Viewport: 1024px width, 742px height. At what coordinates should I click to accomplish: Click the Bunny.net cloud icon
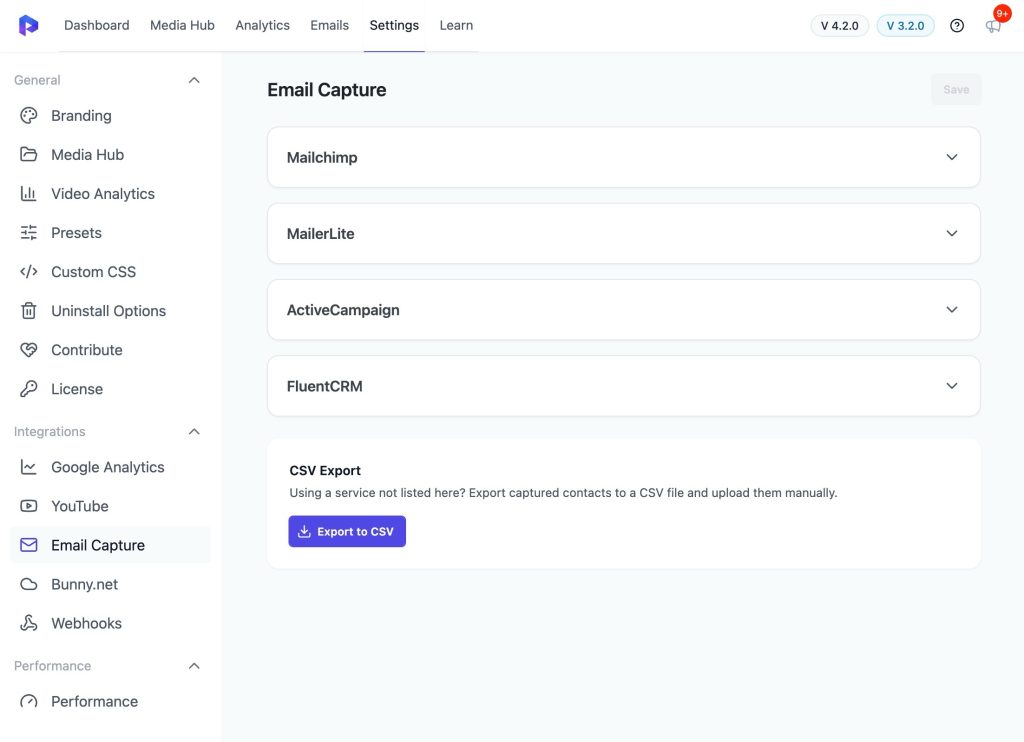[29, 584]
